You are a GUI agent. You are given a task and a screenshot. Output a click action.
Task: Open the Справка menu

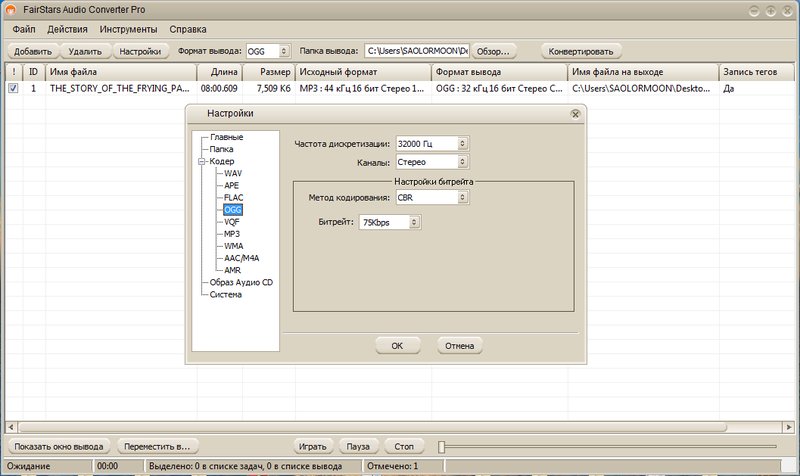coord(188,30)
